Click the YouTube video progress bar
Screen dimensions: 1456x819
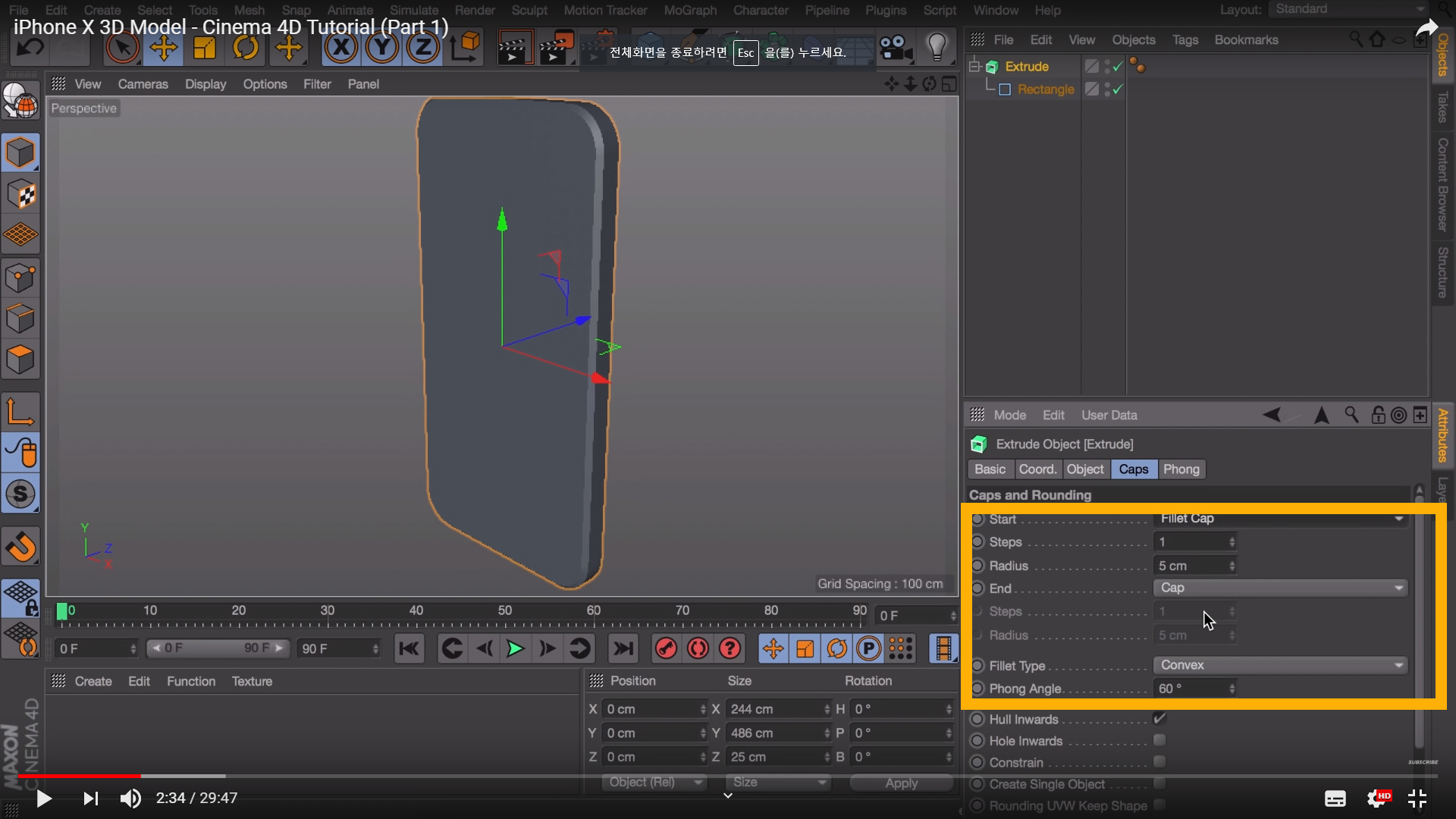[x=728, y=776]
